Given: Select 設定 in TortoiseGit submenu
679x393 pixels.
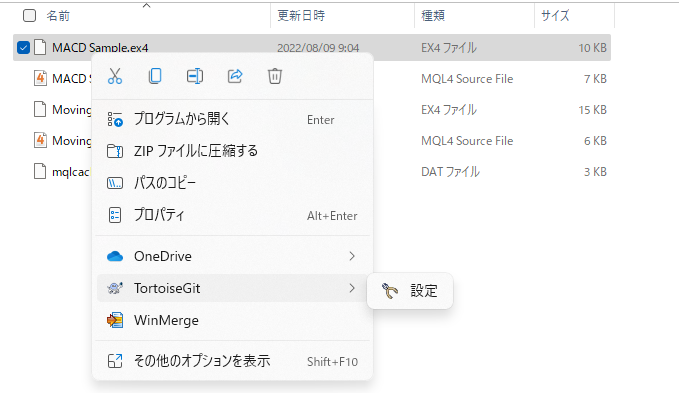Looking at the screenshot, I should coord(410,291).
